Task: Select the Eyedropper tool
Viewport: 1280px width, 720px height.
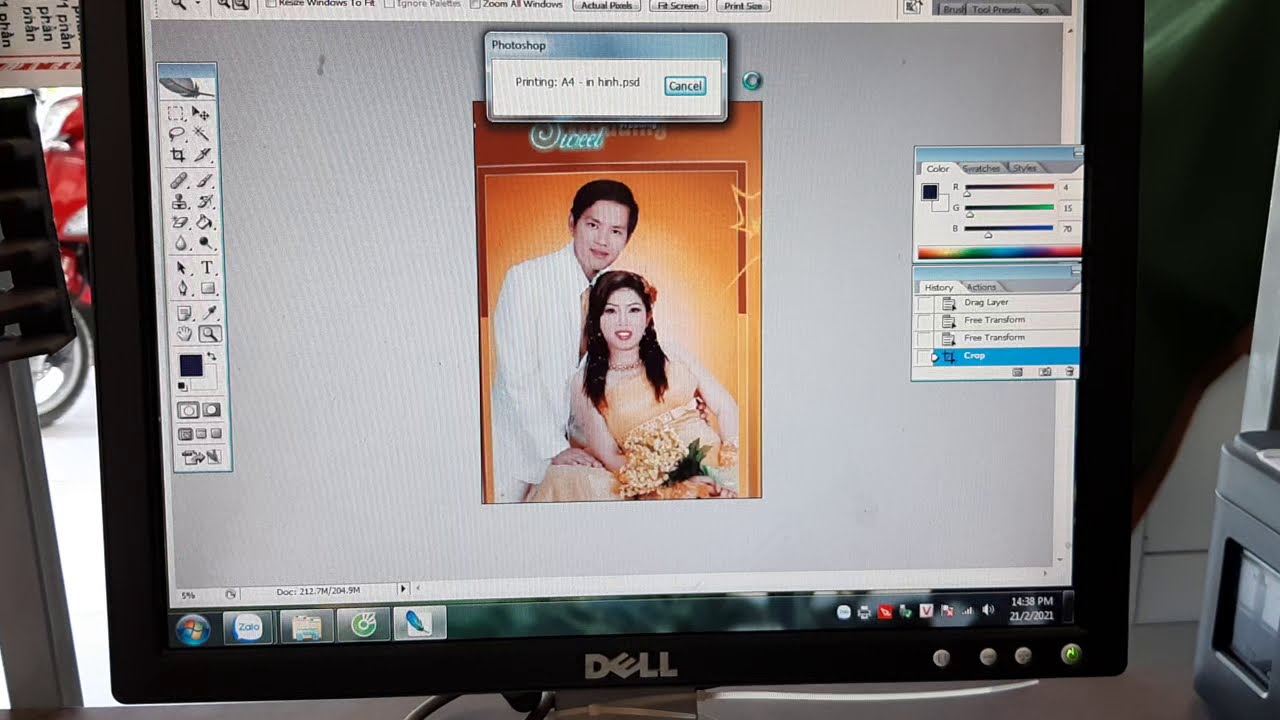Action: [x=209, y=313]
